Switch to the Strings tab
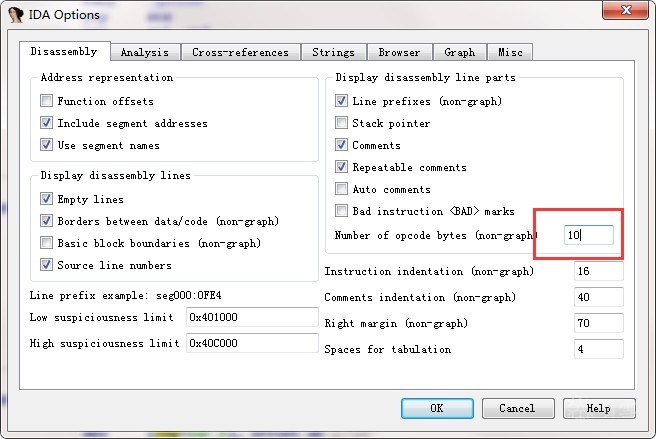The width and height of the screenshot is (656, 439). point(333,52)
